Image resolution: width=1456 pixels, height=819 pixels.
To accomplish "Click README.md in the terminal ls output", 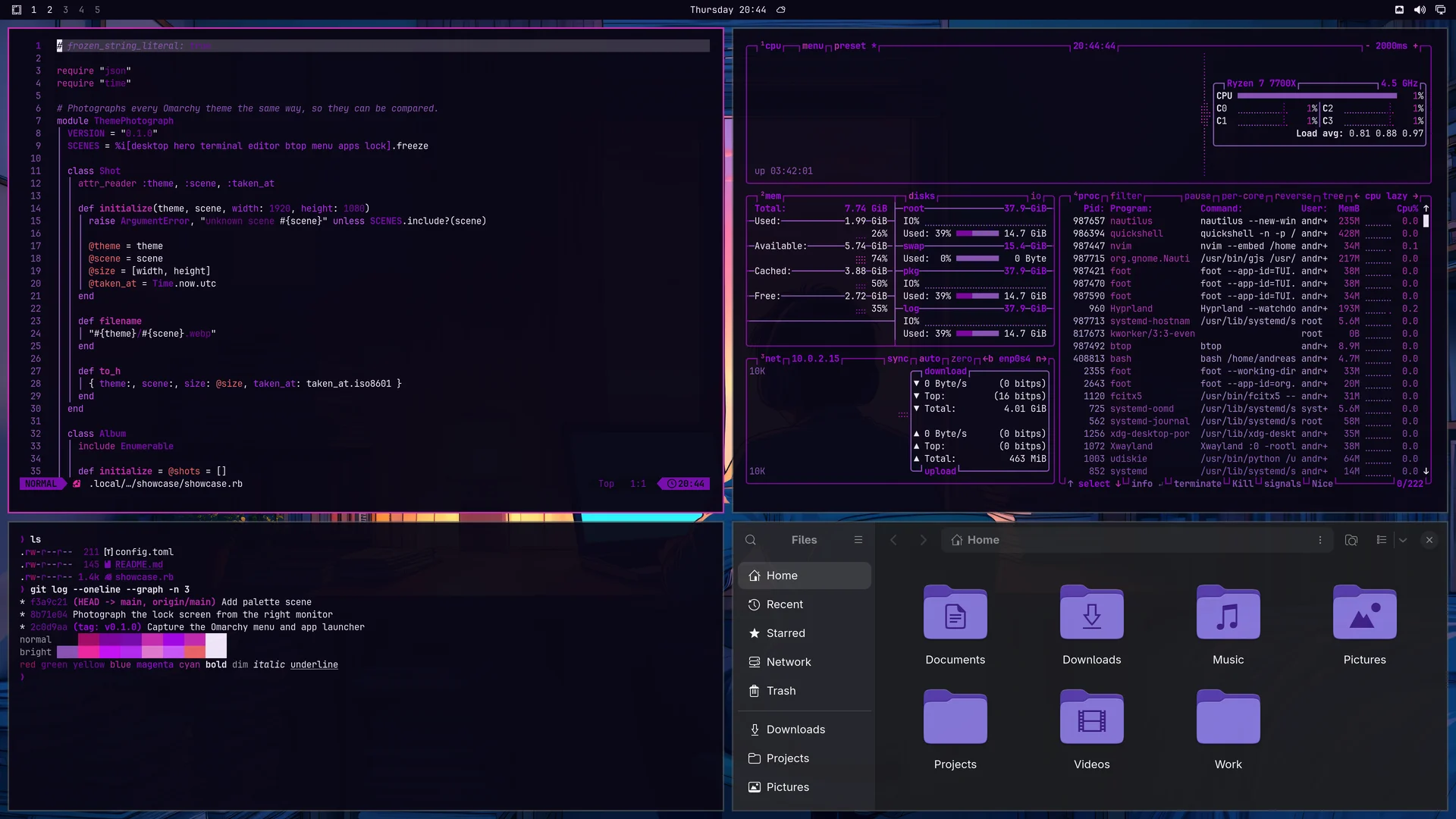I will tap(139, 565).
